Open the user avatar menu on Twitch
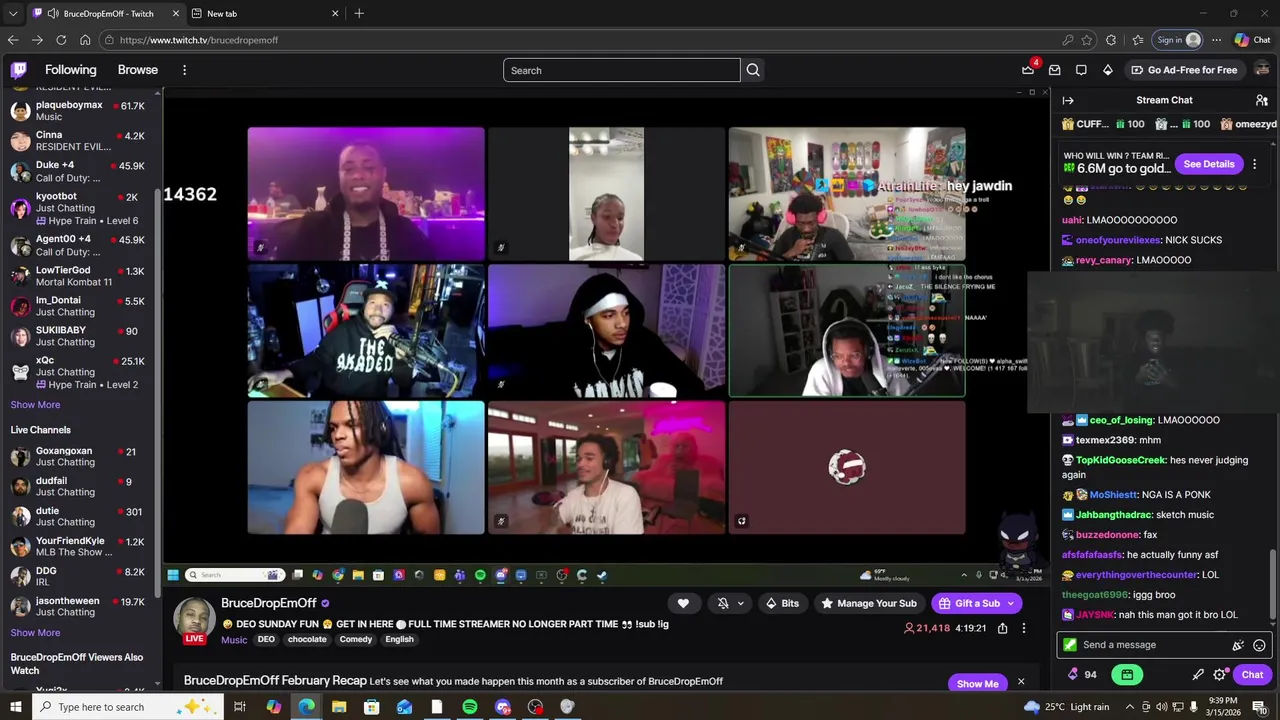Screen dimensions: 1280x720 pos(1262,70)
